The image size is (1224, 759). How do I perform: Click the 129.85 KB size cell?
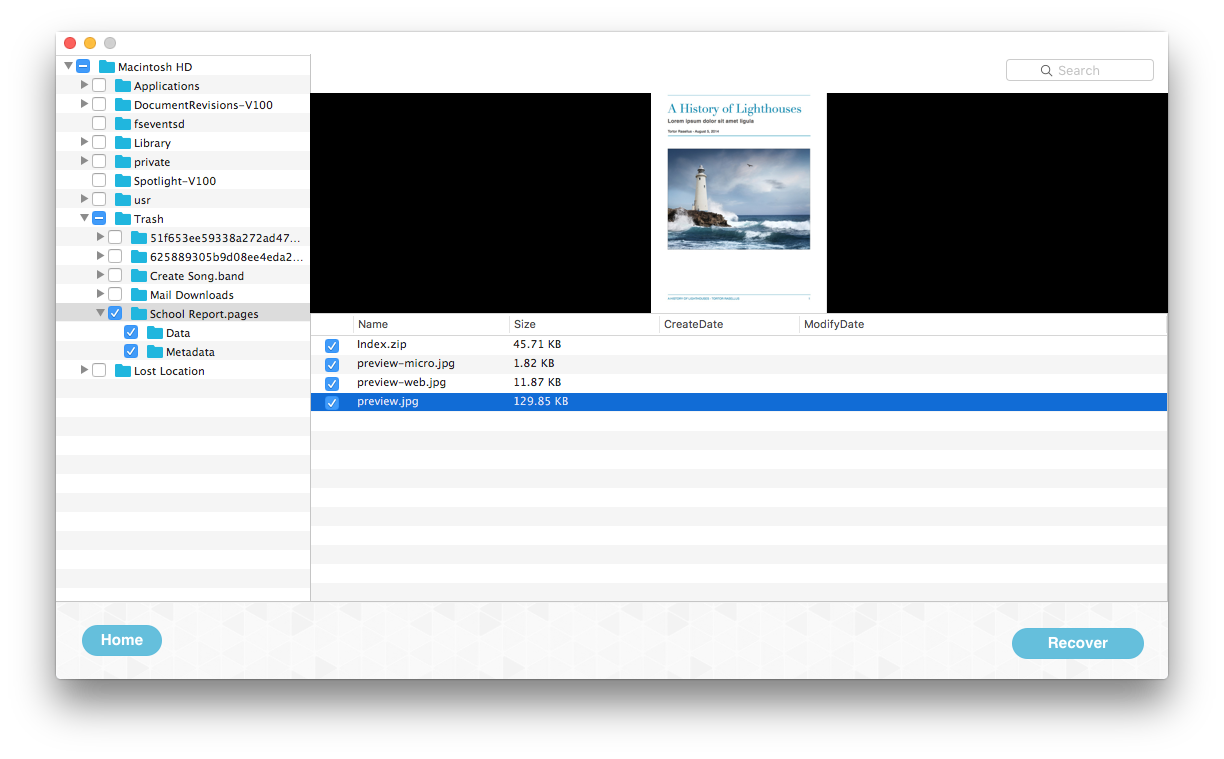(541, 402)
